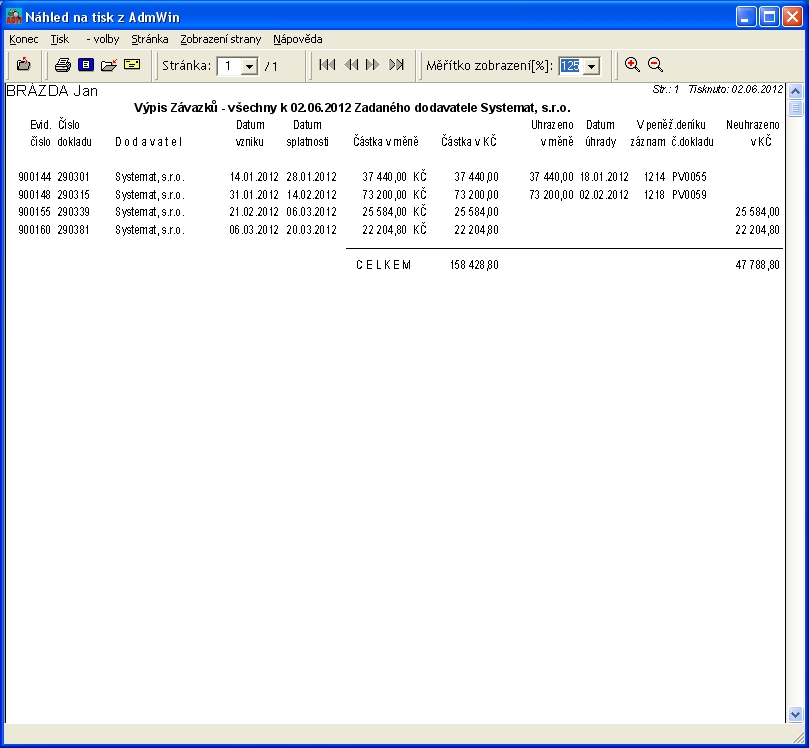
Task: Click document number 290315
Action: [x=73, y=195]
